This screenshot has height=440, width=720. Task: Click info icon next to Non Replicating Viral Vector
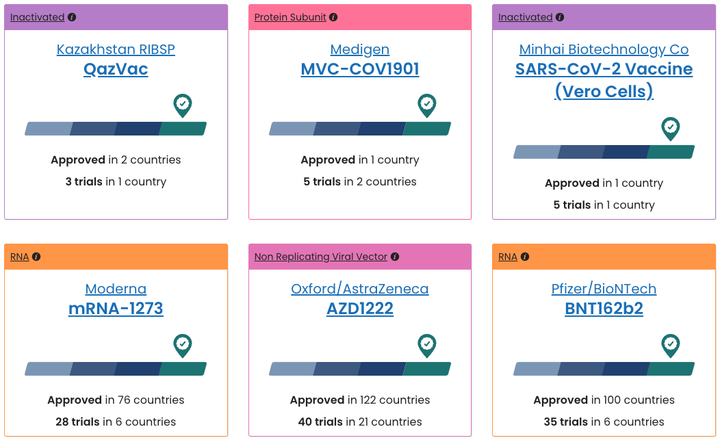[395, 257]
